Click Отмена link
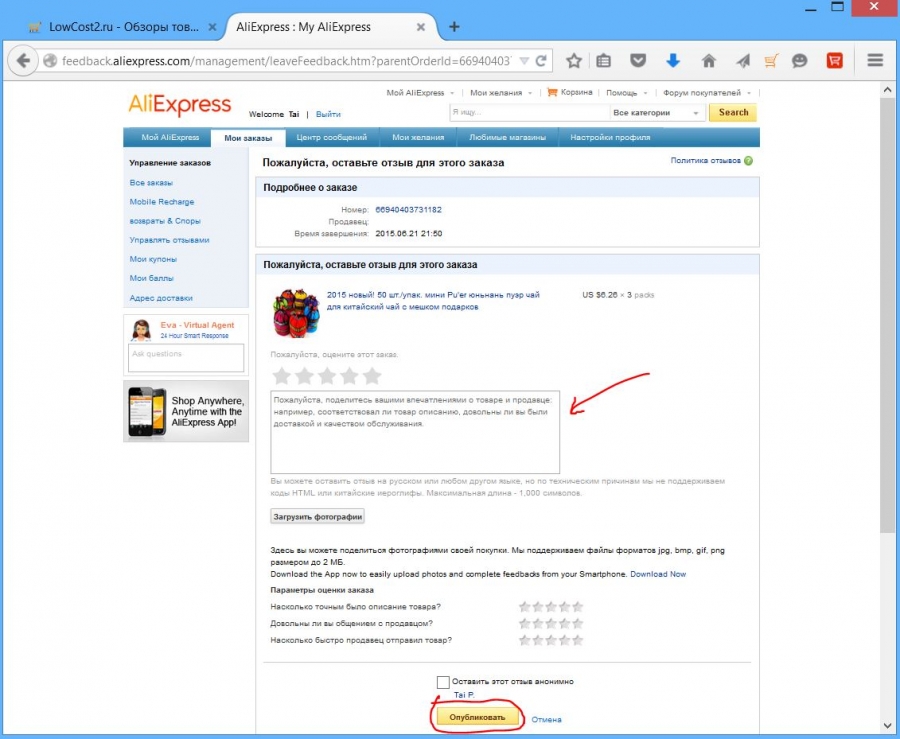This screenshot has width=900, height=739. [x=546, y=719]
